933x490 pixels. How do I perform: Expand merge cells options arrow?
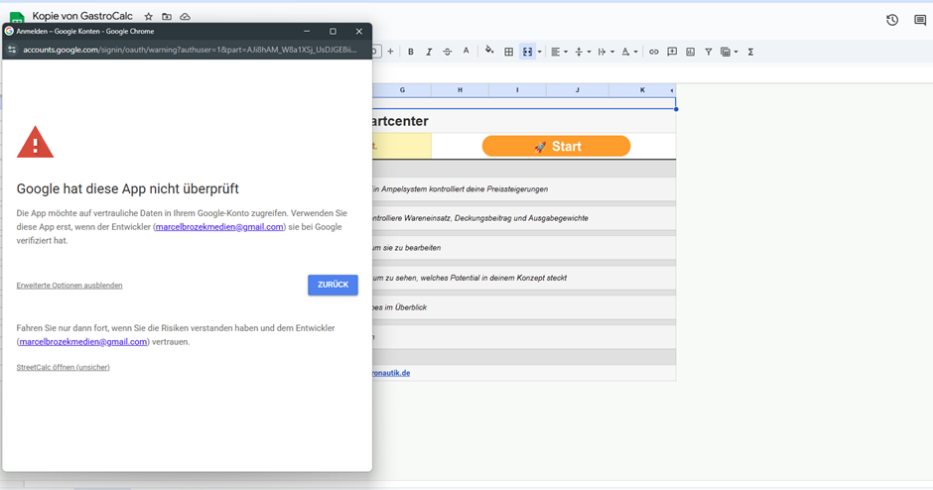click(x=540, y=52)
